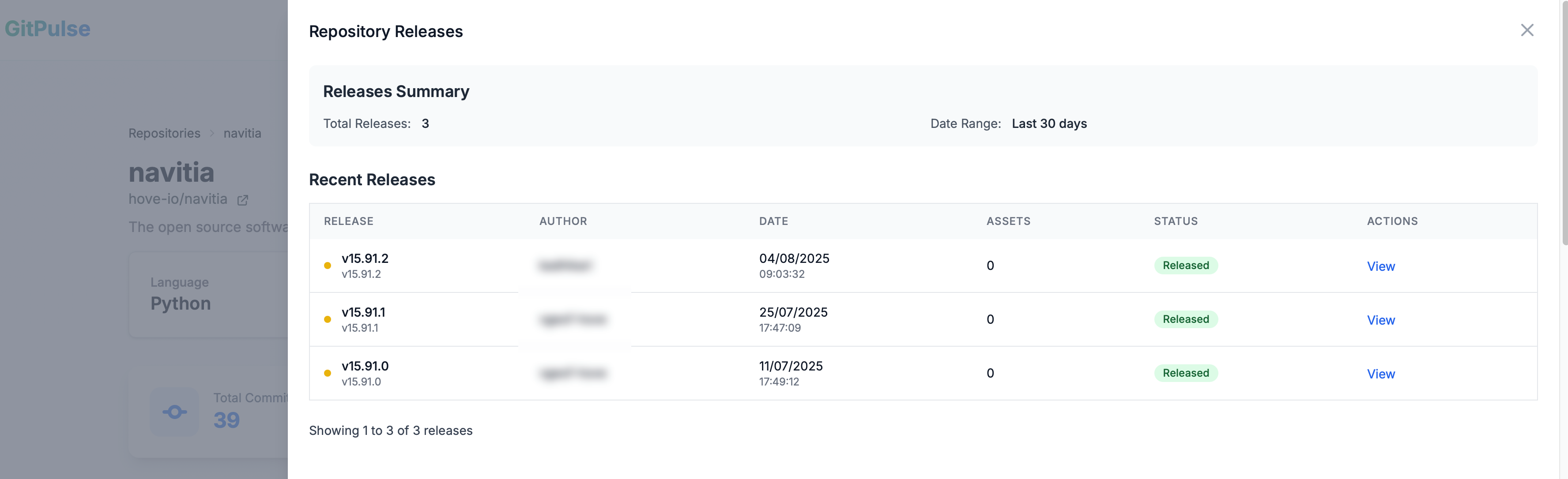Viewport: 1568px width, 479px height.
Task: Click the Releases Summary heading
Action: (x=396, y=91)
